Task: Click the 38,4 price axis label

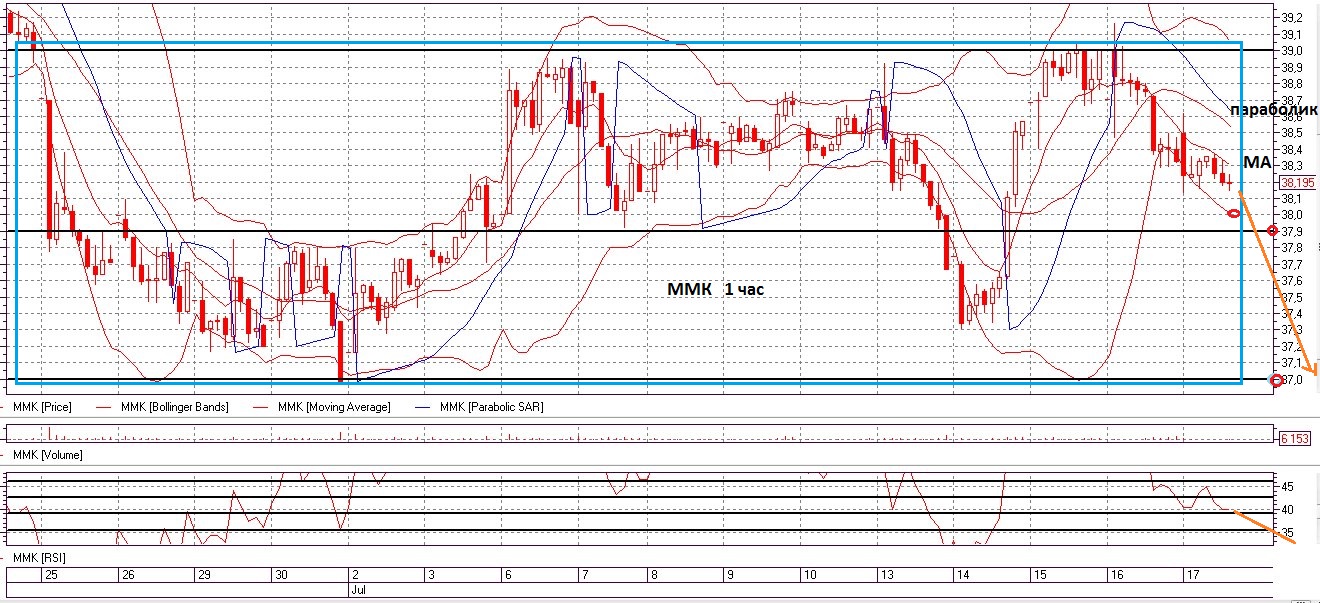Action: (1290, 149)
